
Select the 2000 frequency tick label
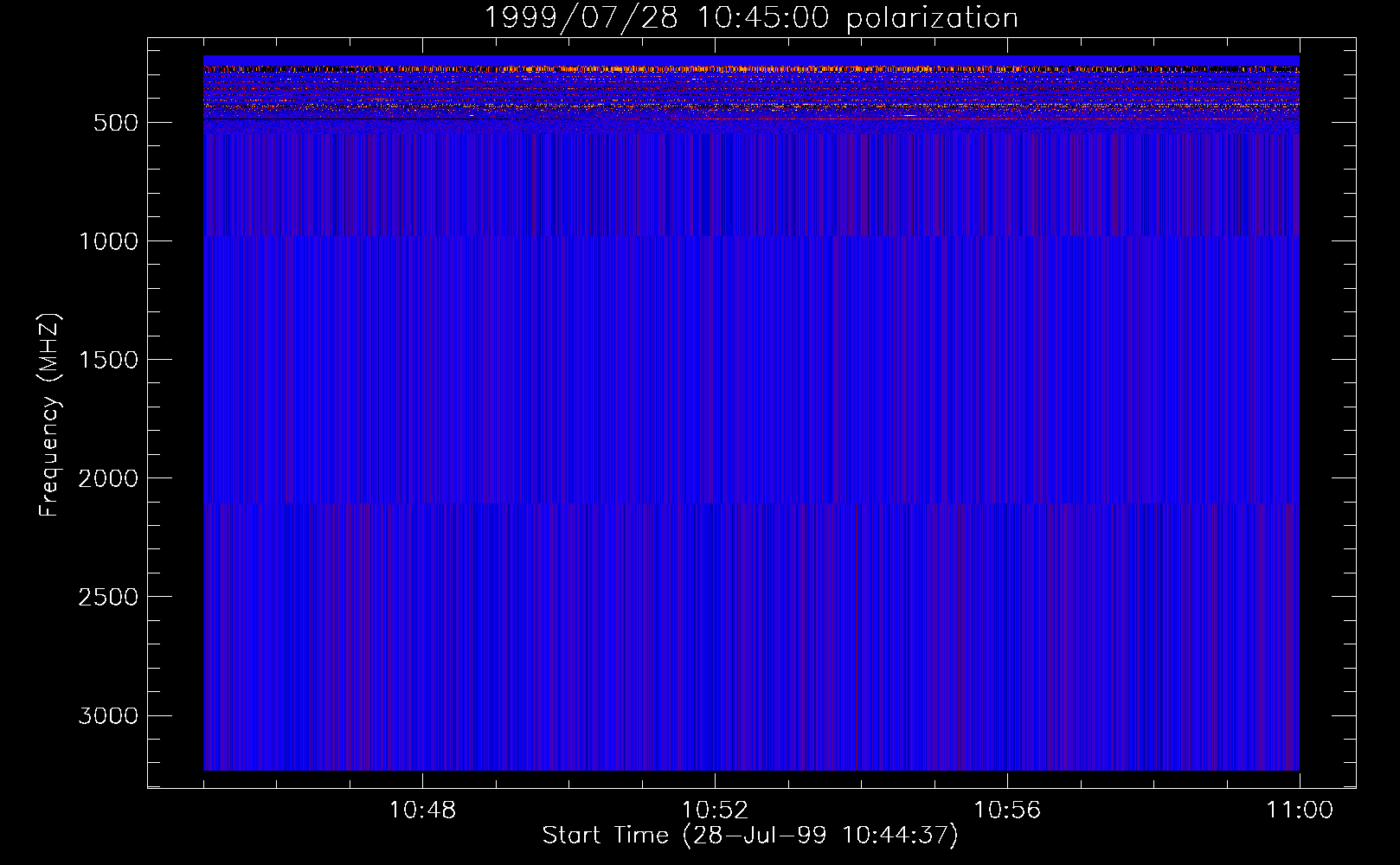click(108, 478)
